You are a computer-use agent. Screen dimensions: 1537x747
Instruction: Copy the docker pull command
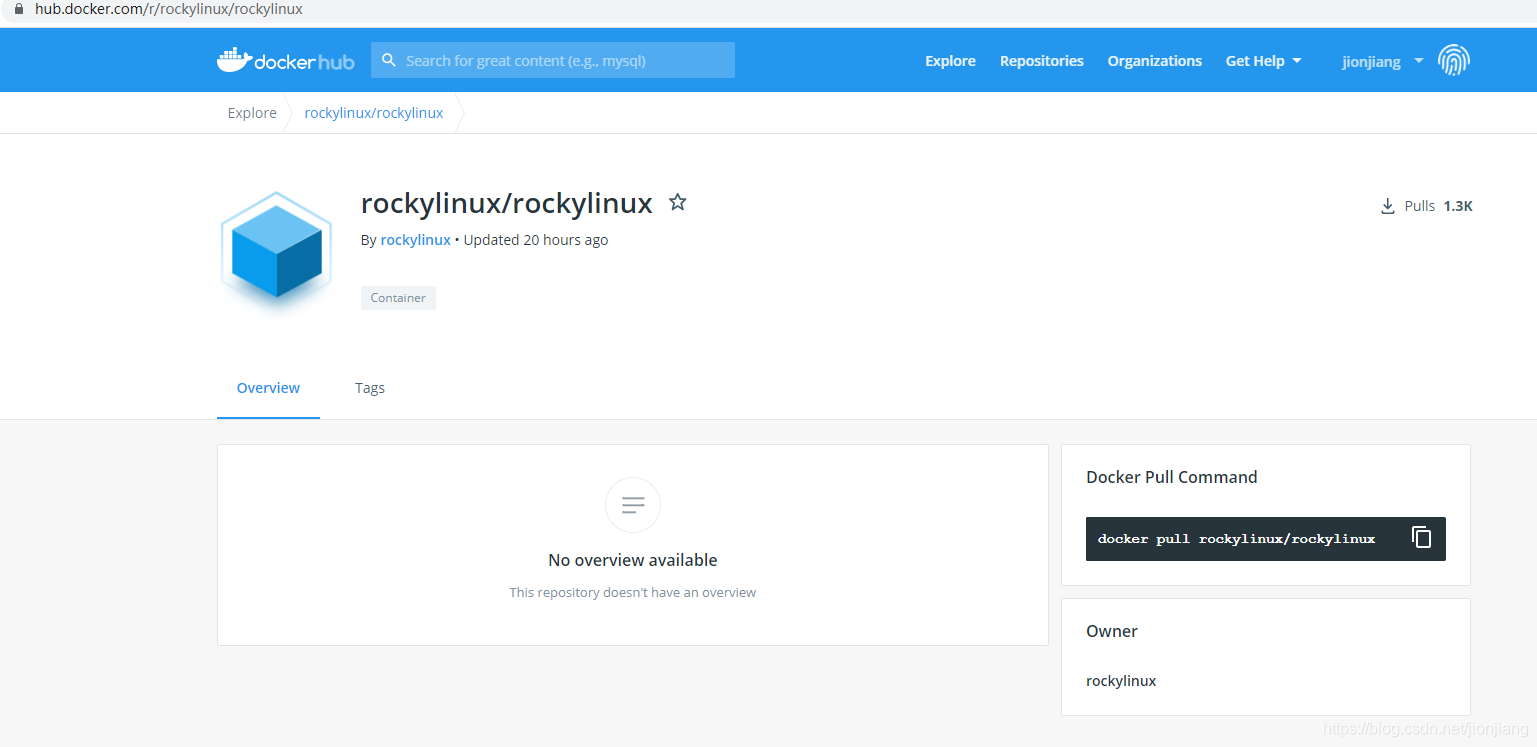(1421, 538)
